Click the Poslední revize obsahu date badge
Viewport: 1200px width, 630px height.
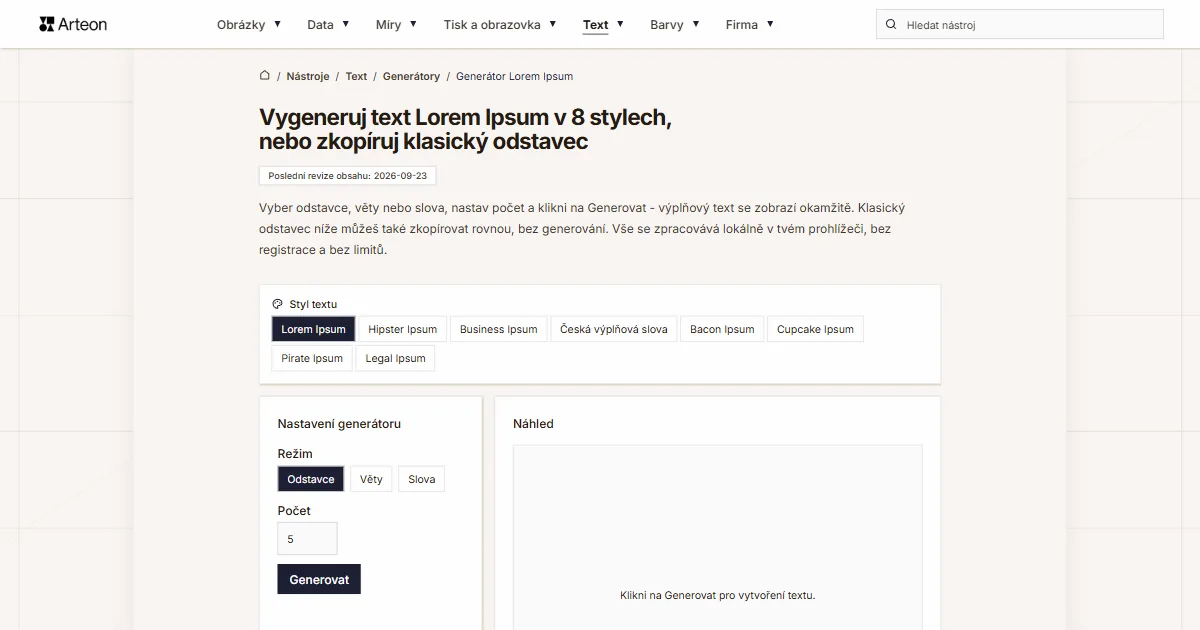tap(347, 175)
